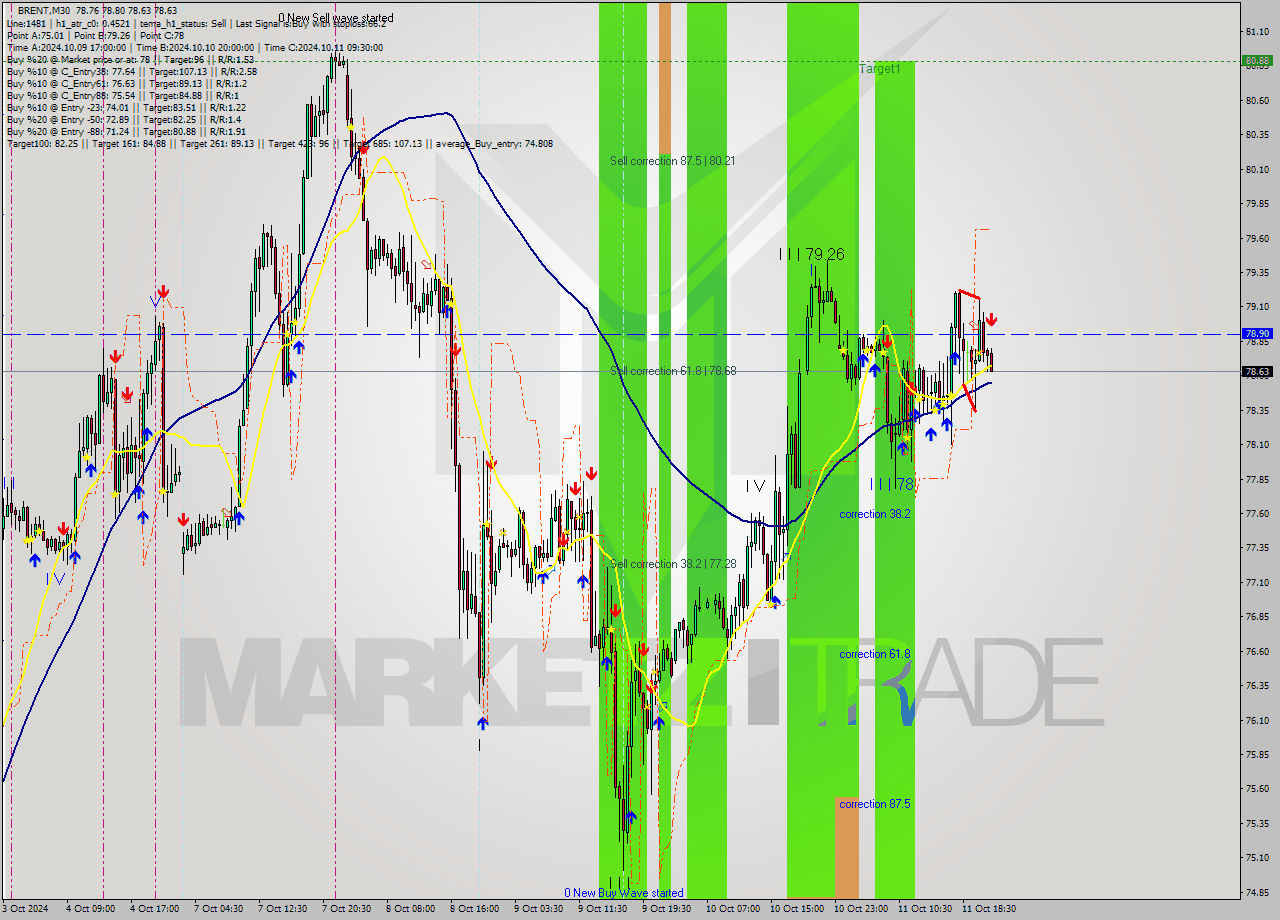Click the '10 Oct 23:00' time label
Image resolution: width=1280 pixels, height=920 pixels.
click(861, 909)
